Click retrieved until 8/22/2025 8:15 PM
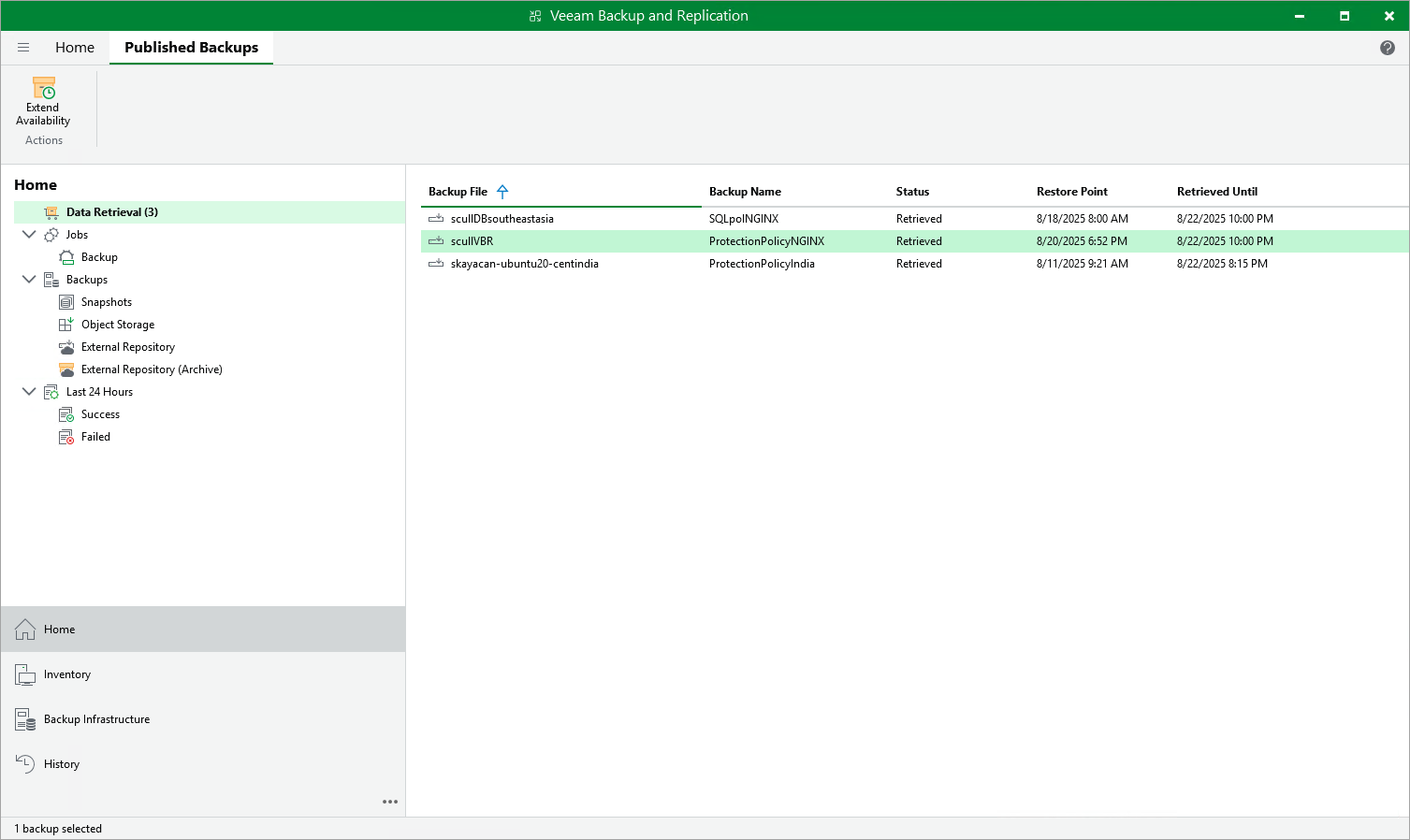 [x=1222, y=264]
